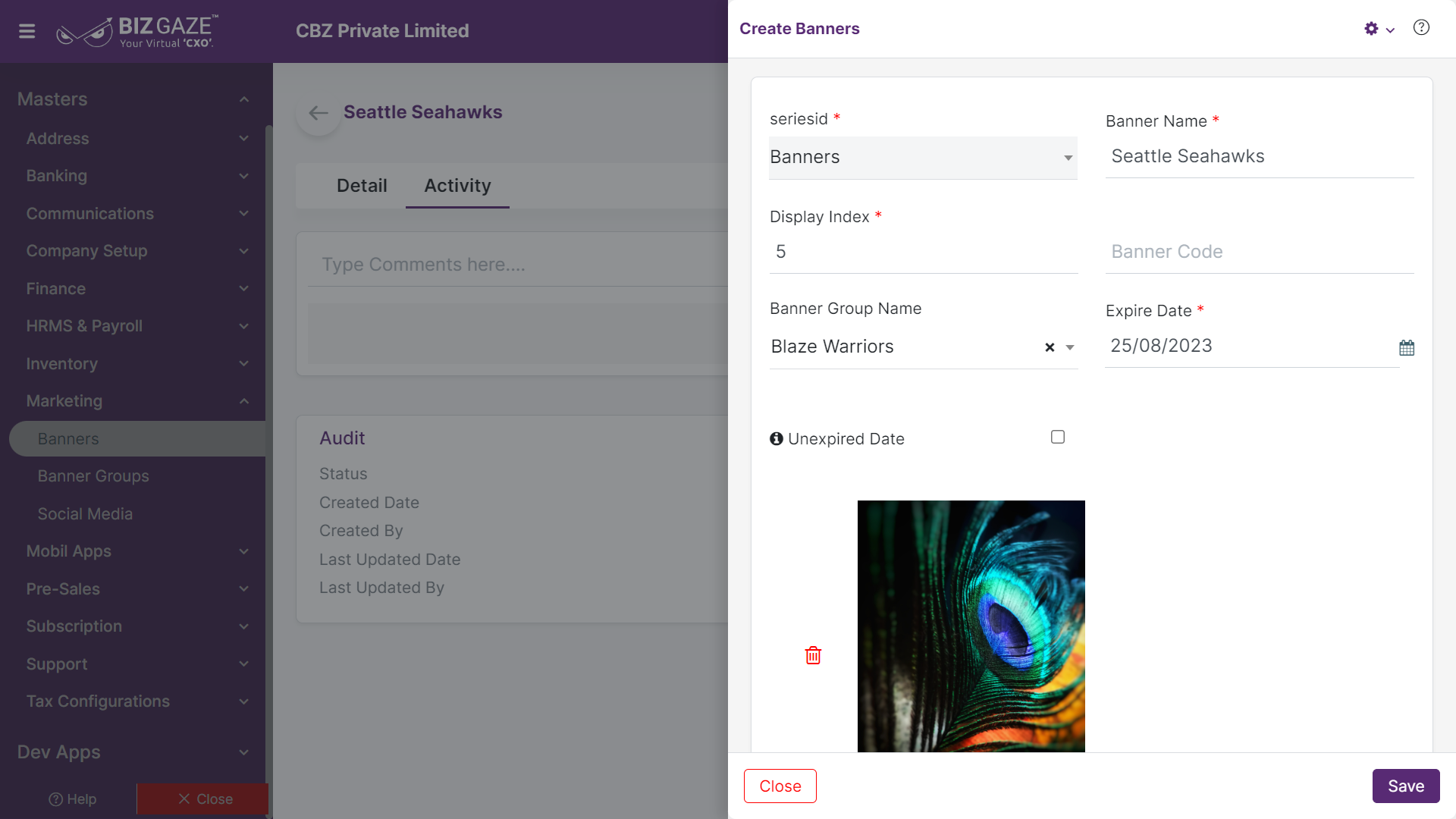The width and height of the screenshot is (1456, 819).
Task: Click the white Close button
Action: click(780, 786)
